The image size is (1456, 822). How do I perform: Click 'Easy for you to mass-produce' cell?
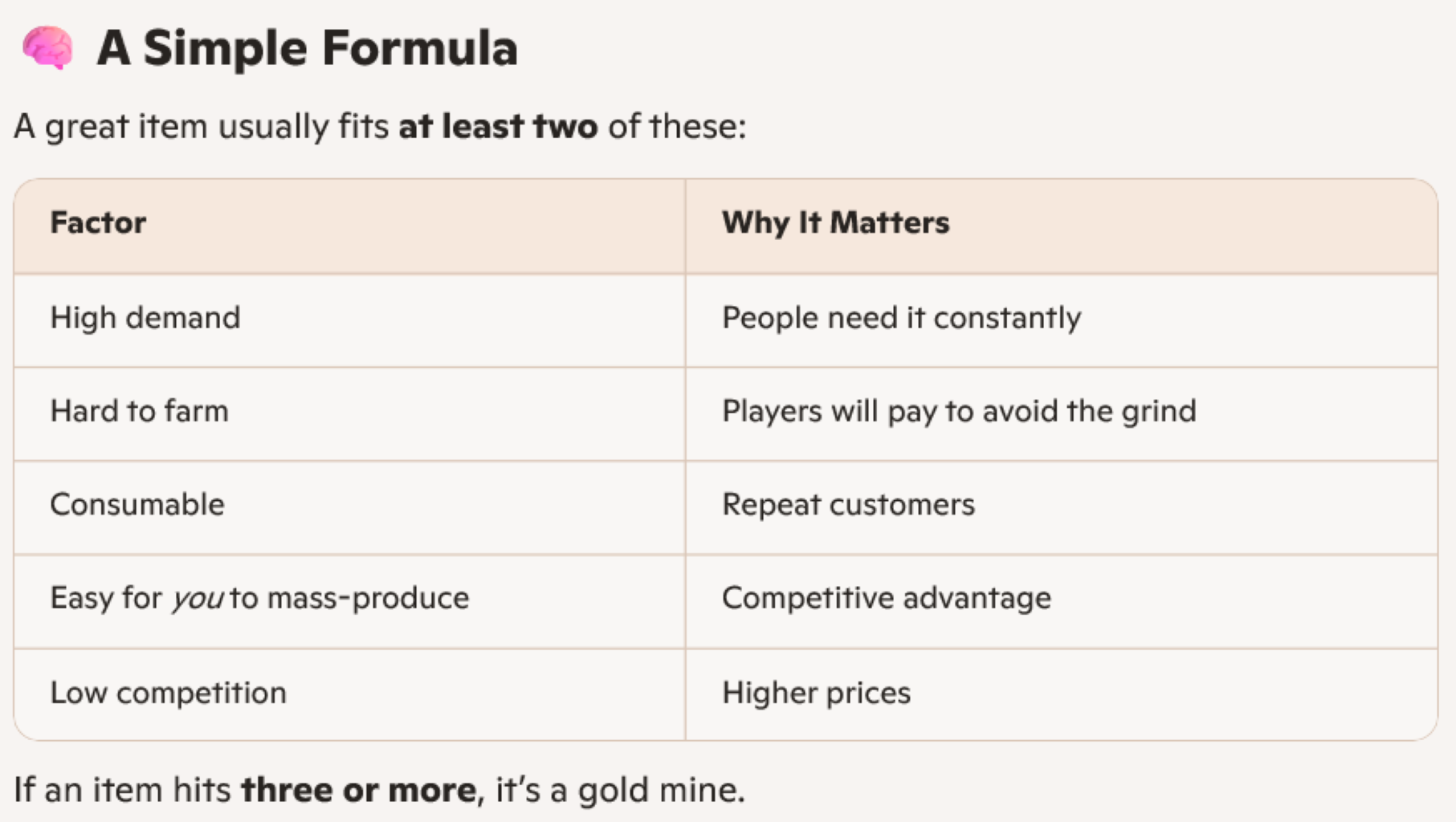click(259, 598)
